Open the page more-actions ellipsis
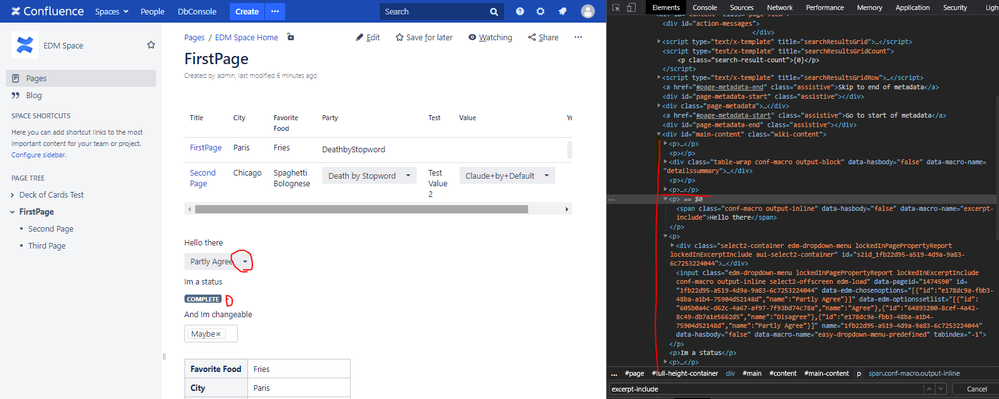The width and height of the screenshot is (999, 399). (578, 37)
